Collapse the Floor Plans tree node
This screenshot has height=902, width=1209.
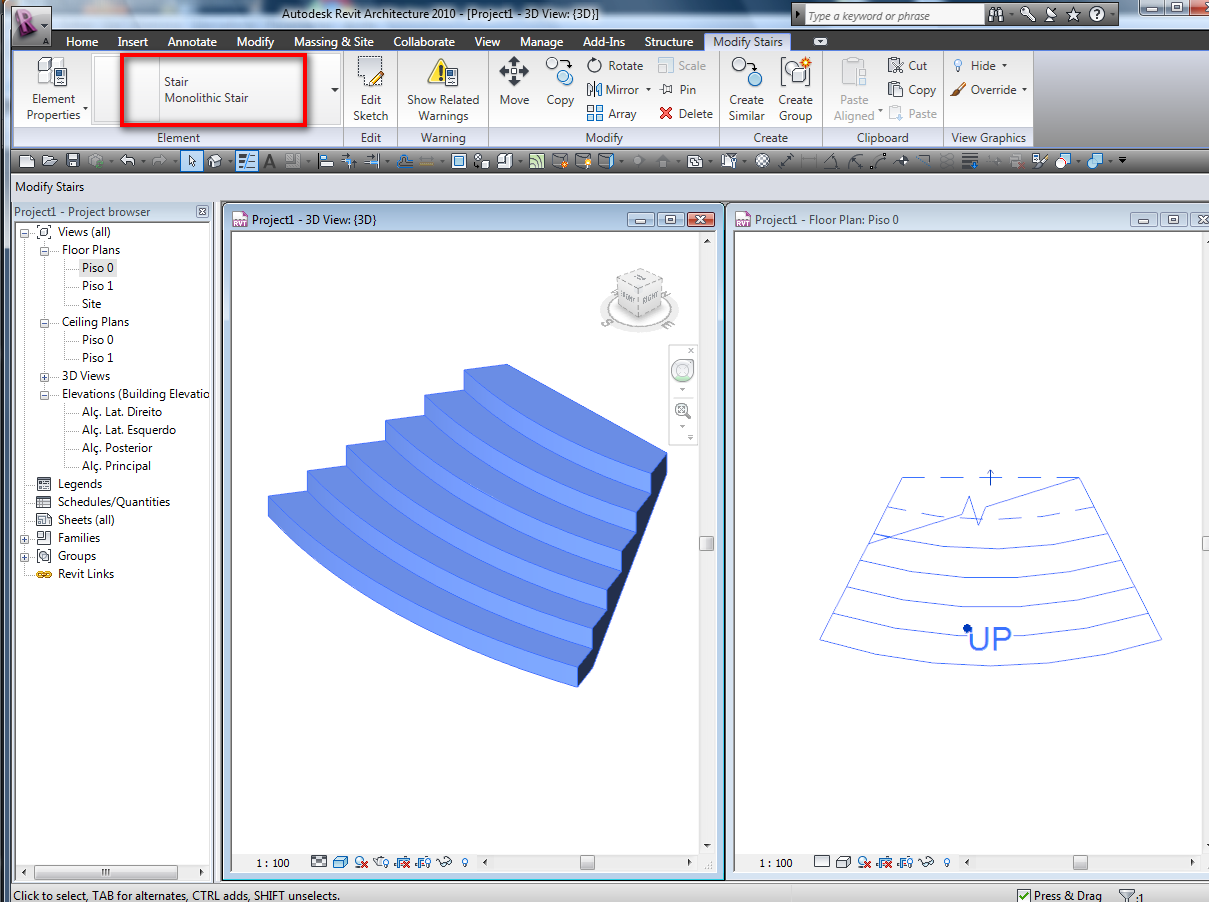click(45, 250)
